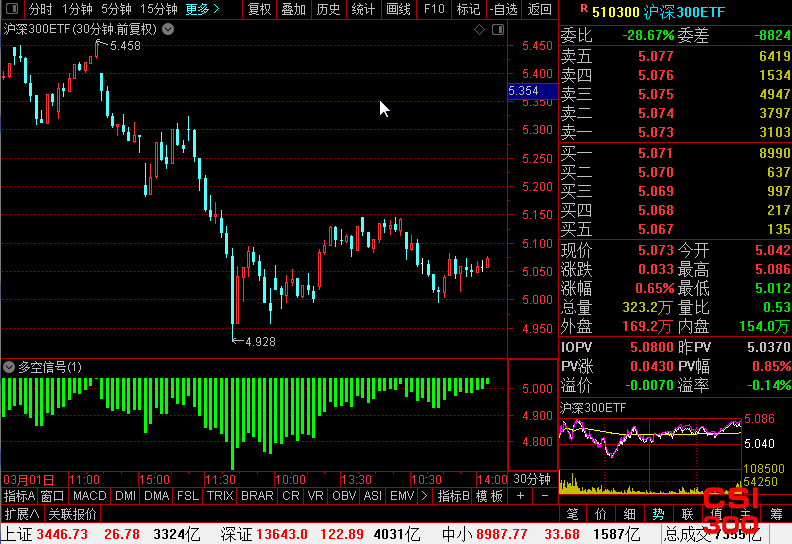Click the 标记 mark button

click(468, 9)
